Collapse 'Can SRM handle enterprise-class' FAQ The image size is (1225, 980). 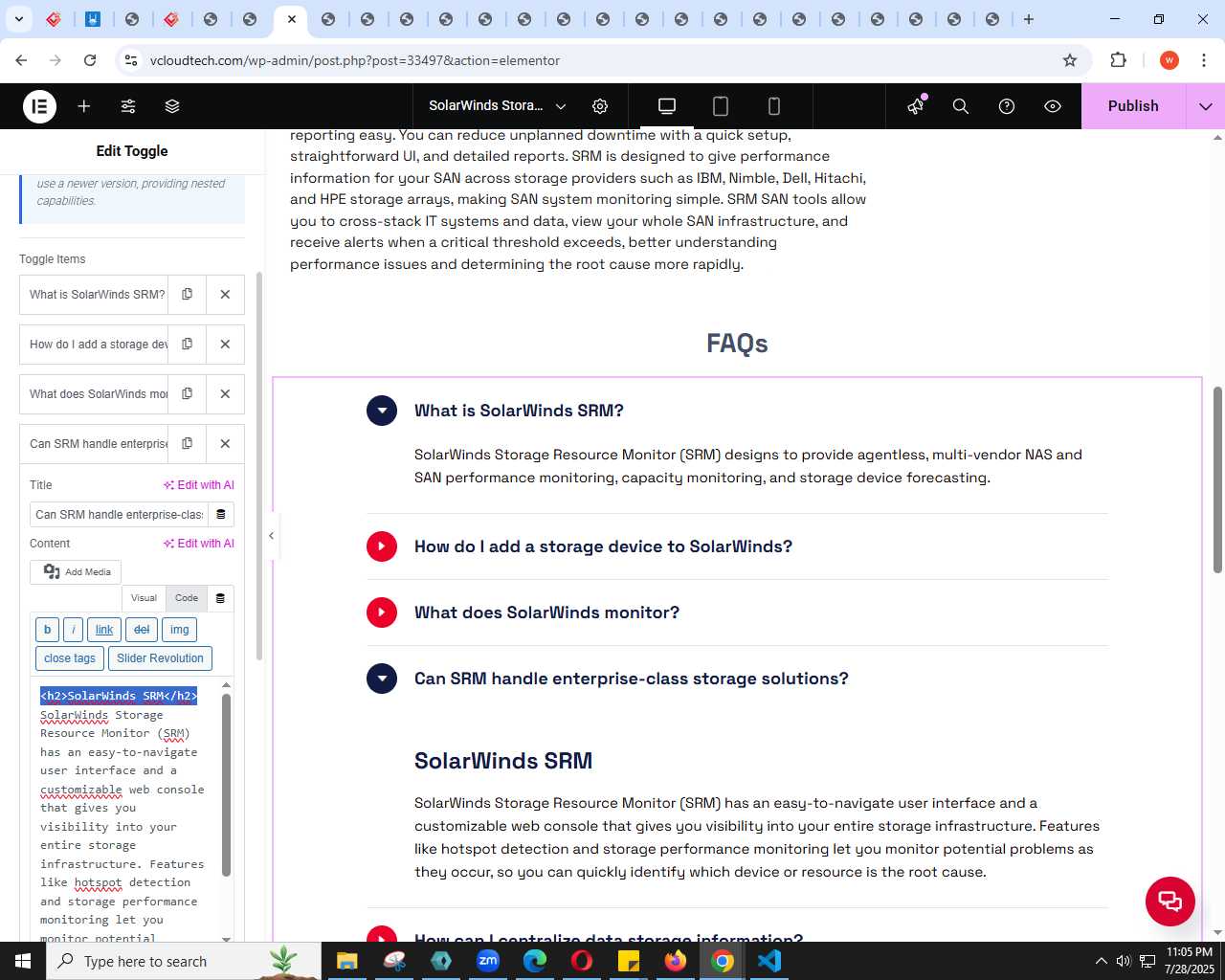coord(382,679)
